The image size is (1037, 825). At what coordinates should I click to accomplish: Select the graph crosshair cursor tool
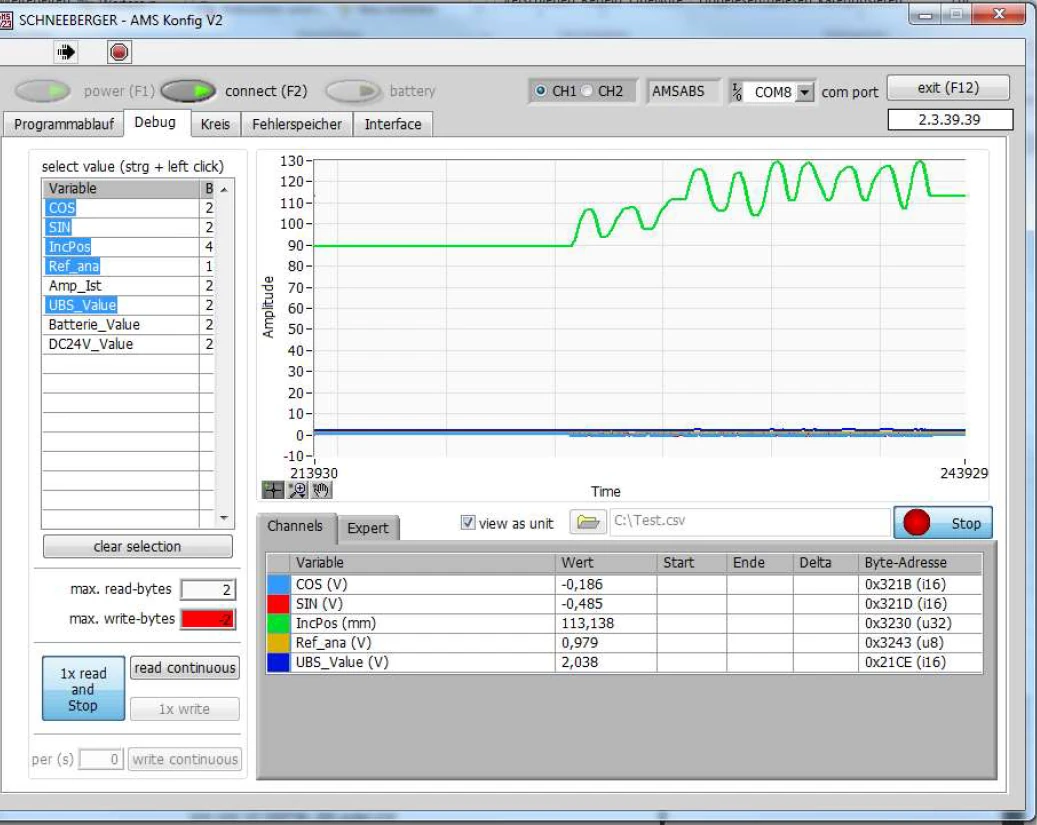click(272, 489)
